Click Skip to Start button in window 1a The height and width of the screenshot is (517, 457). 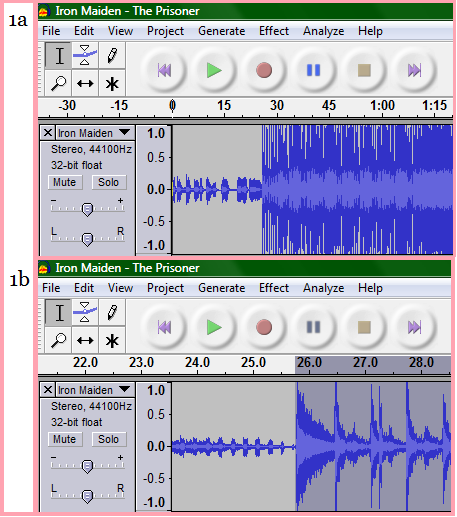[x=164, y=70]
